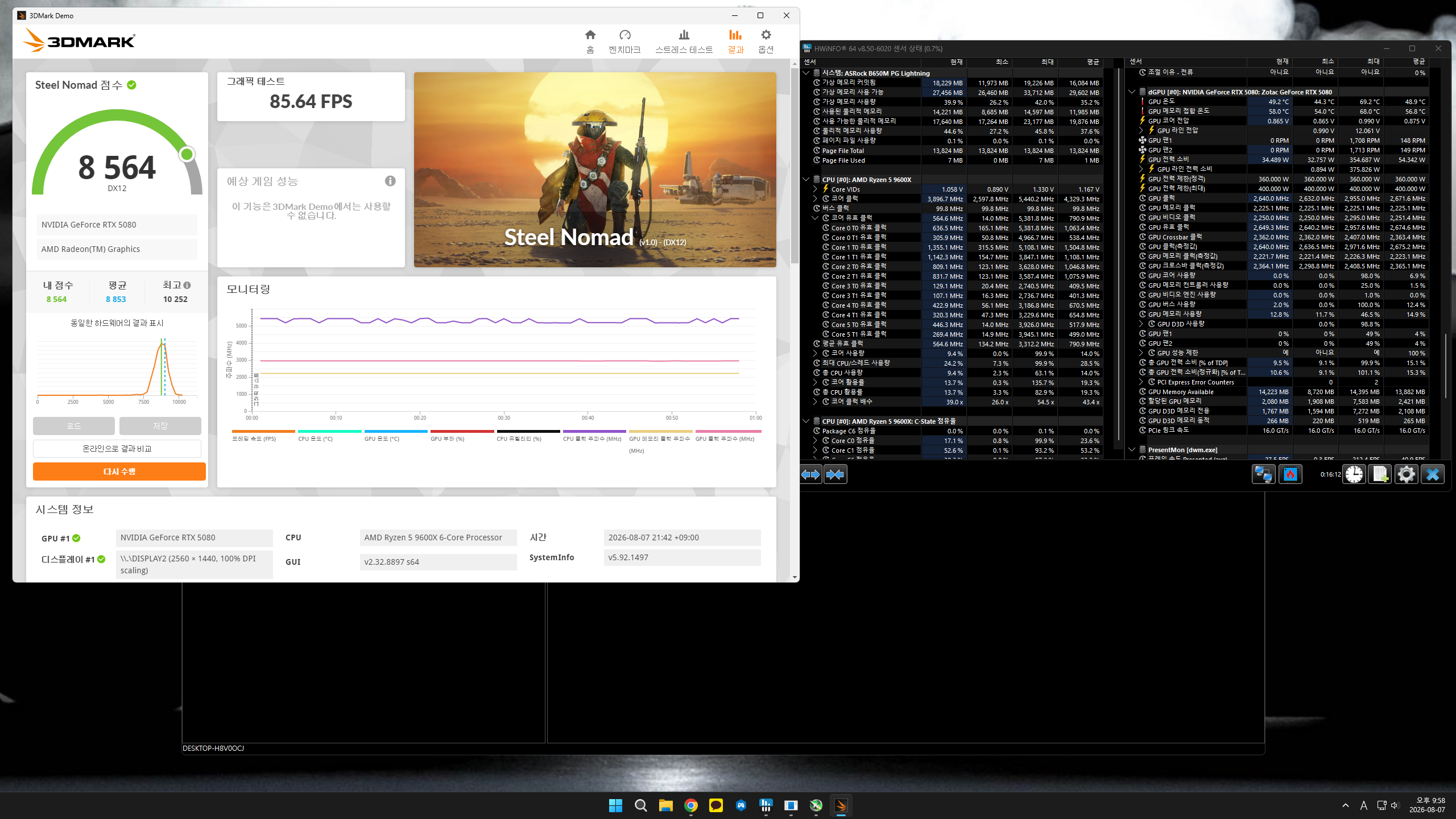Show hidden icons in the system tray
Image resolution: width=1456 pixels, height=819 pixels.
click(x=1346, y=805)
